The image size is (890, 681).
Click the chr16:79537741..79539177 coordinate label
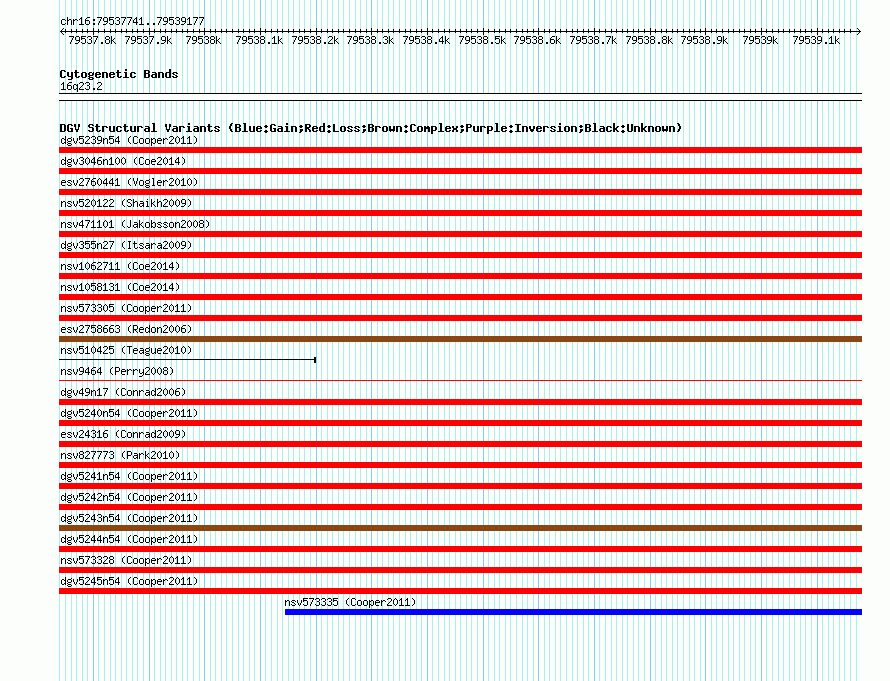132,21
